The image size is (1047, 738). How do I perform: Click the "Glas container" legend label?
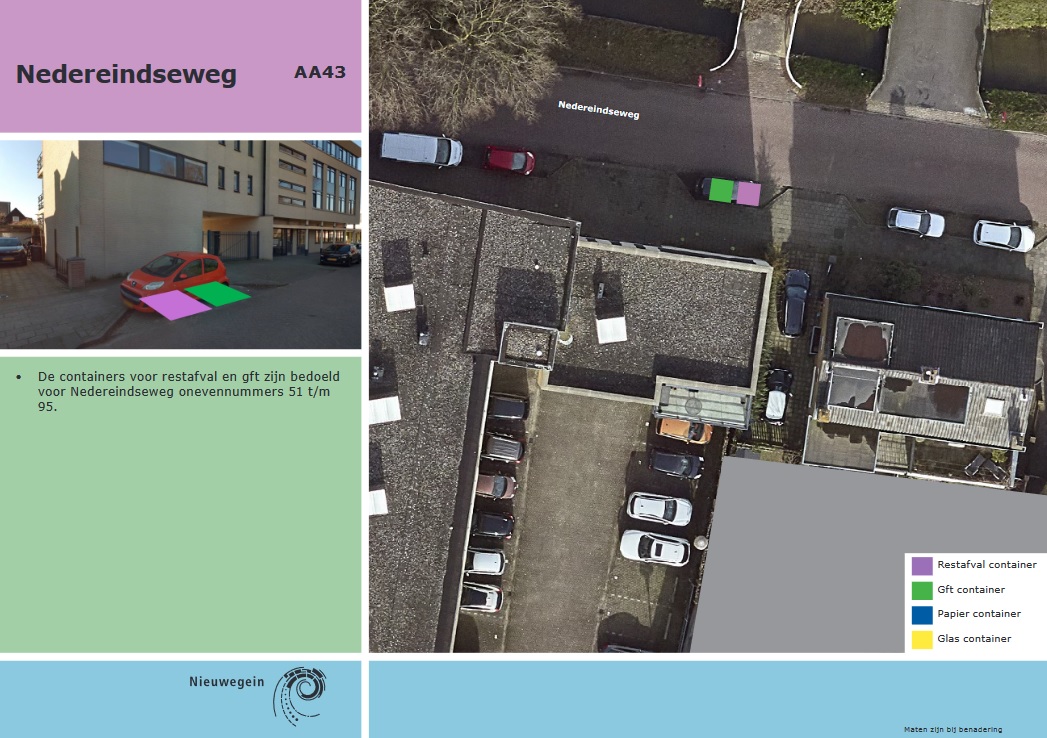point(974,639)
